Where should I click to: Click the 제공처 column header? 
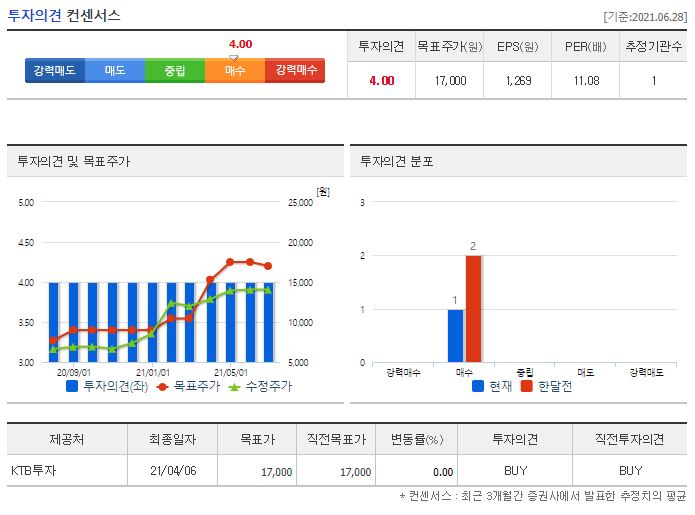coord(67,439)
